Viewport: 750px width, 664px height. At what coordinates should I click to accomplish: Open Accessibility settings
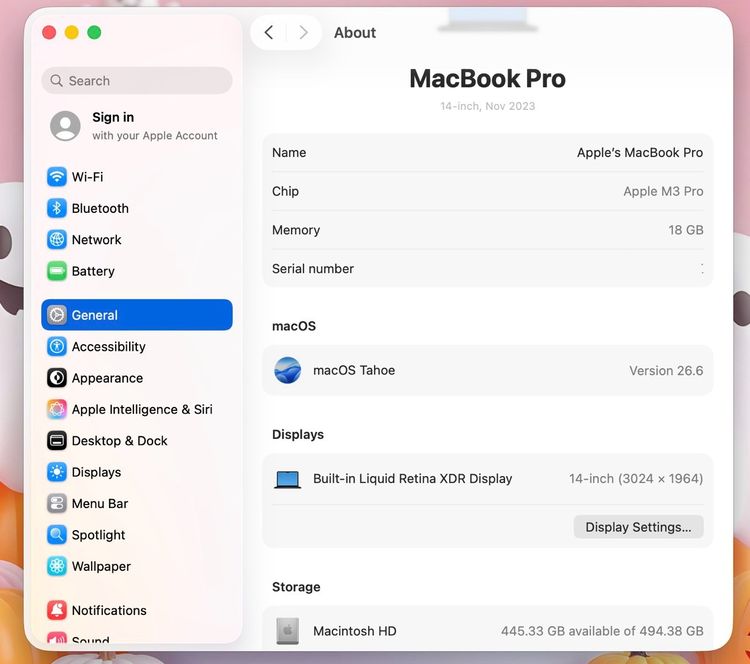tap(137, 346)
